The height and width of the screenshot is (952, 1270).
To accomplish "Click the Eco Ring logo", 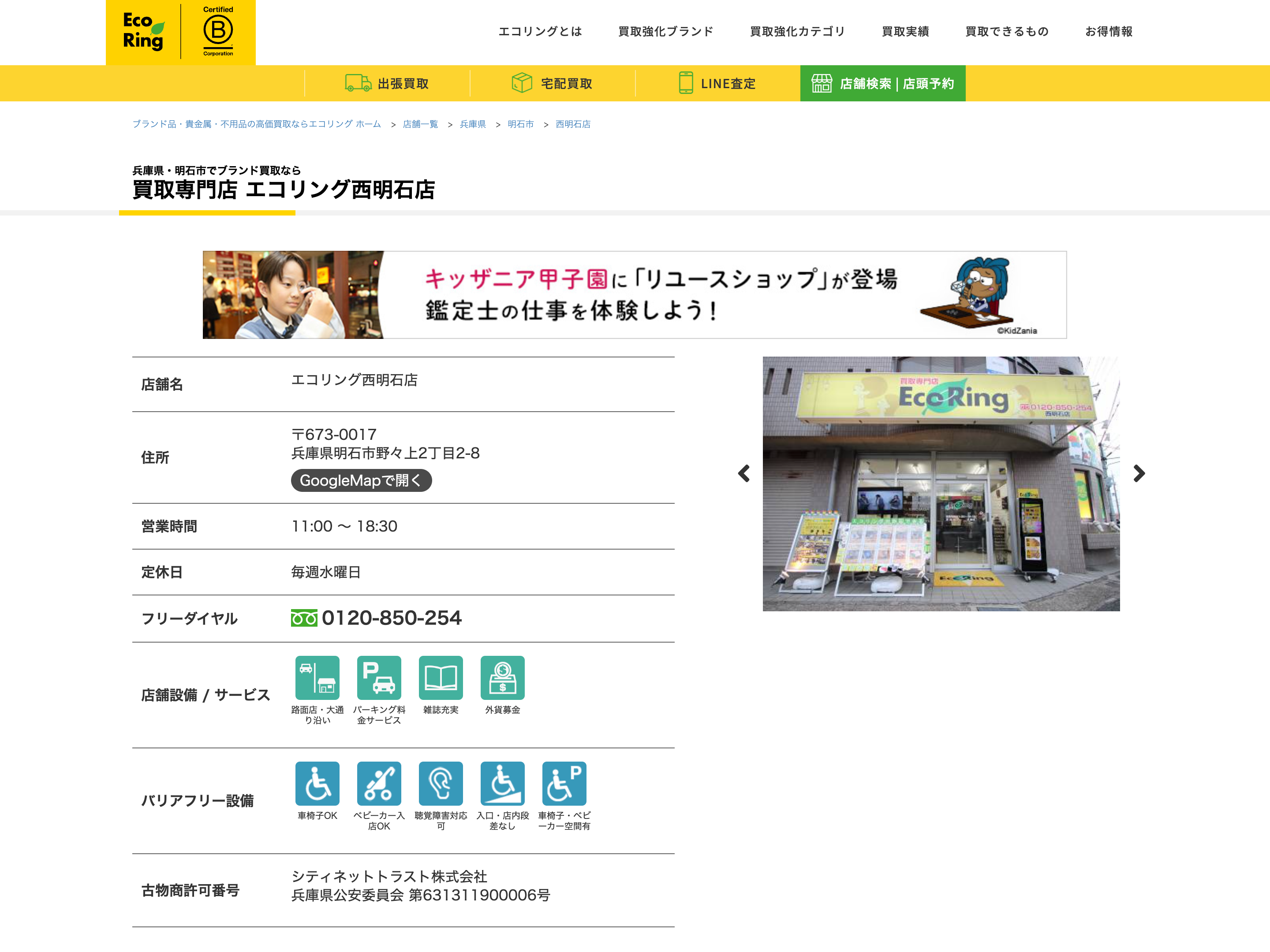I will pyautogui.click(x=143, y=32).
